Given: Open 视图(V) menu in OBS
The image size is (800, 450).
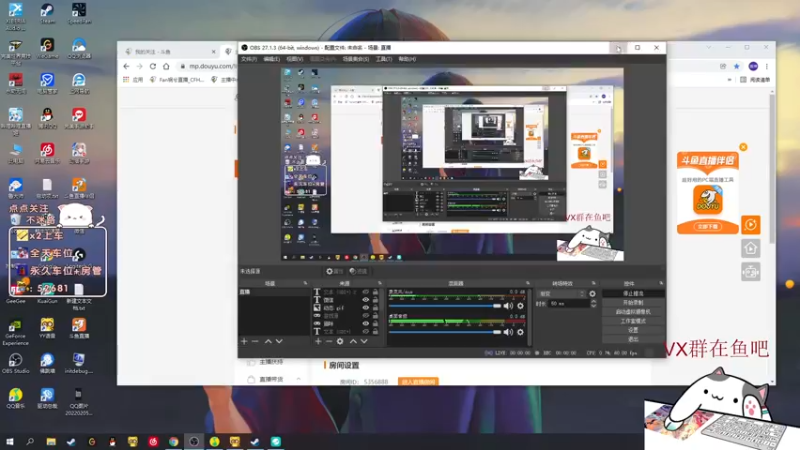Looking at the screenshot, I should 294,59.
